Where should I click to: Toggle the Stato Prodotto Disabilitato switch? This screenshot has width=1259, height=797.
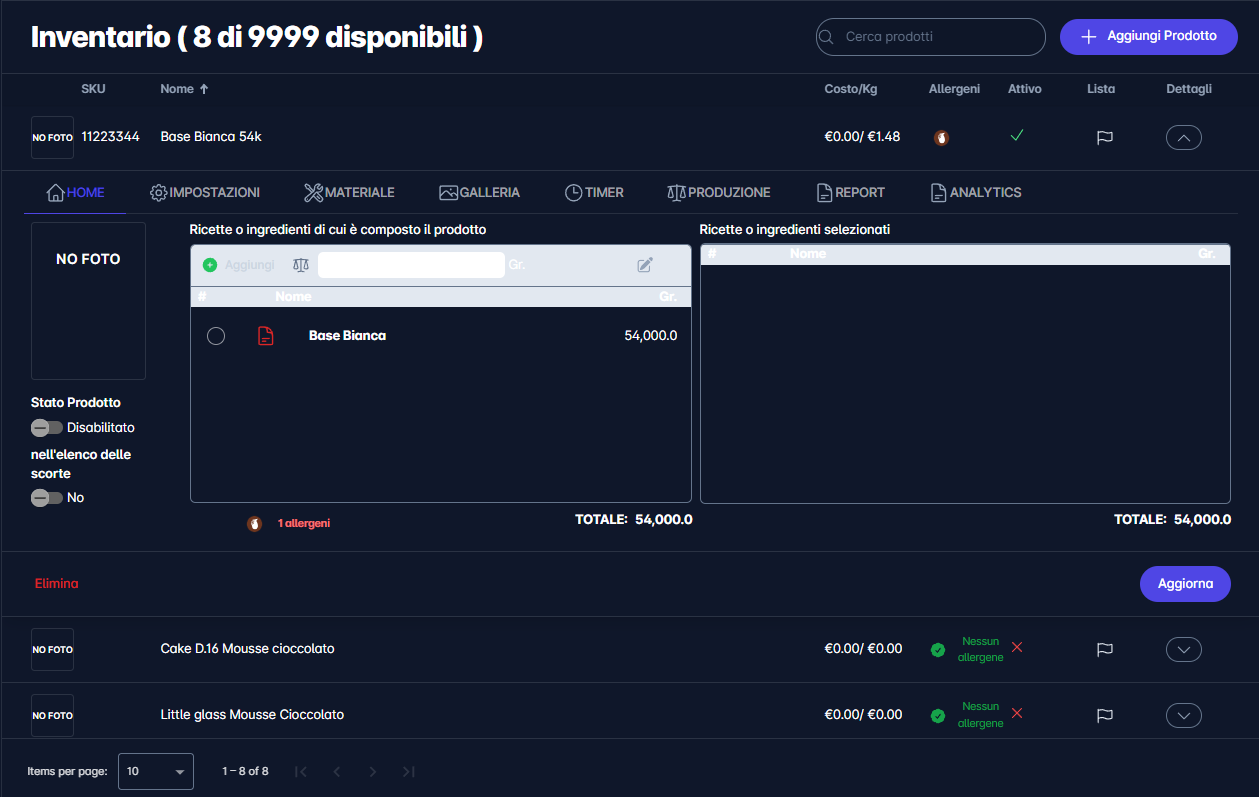pyautogui.click(x=46, y=428)
